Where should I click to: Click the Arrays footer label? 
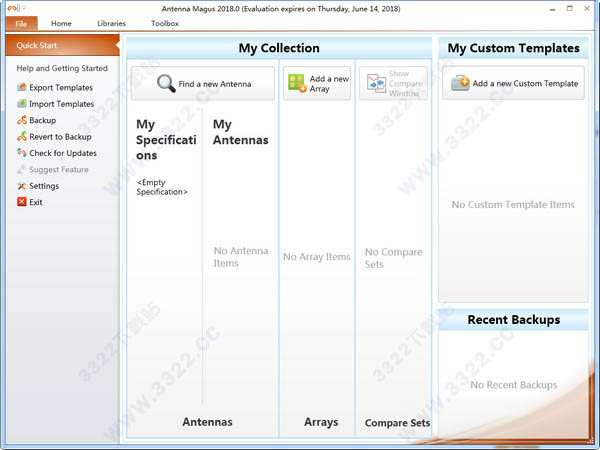point(321,422)
